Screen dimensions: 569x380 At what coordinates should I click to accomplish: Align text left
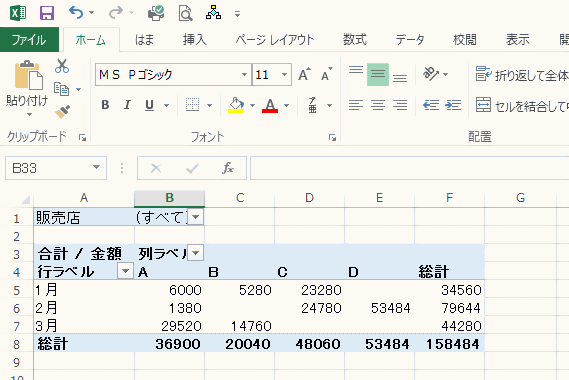(356, 105)
